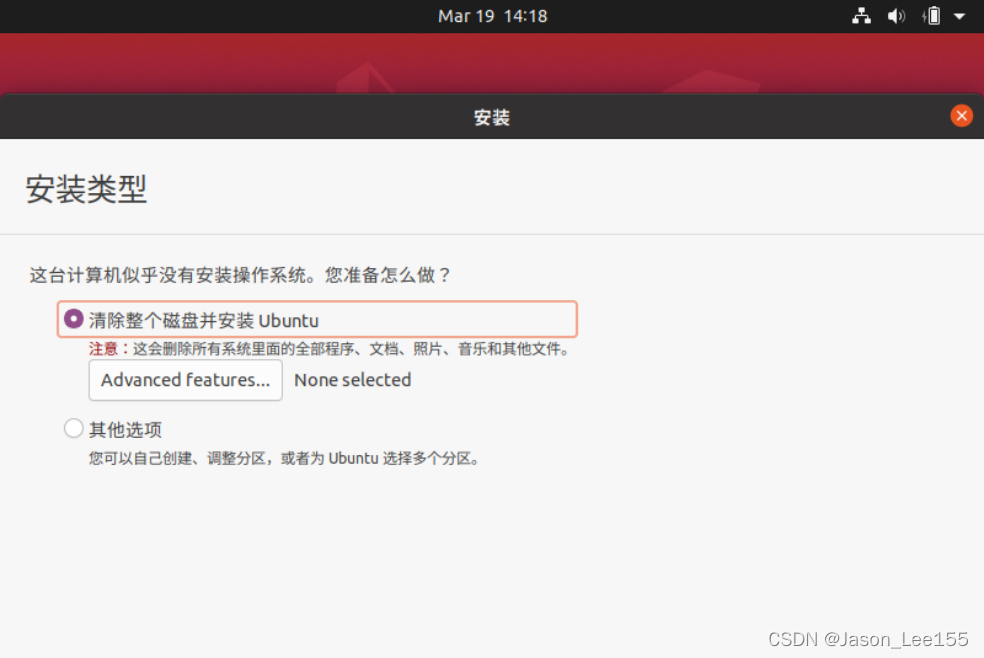This screenshot has height=658, width=984.
Task: Click the 这台计算机似乎没有安装操作系统 question text
Action: pos(240,275)
